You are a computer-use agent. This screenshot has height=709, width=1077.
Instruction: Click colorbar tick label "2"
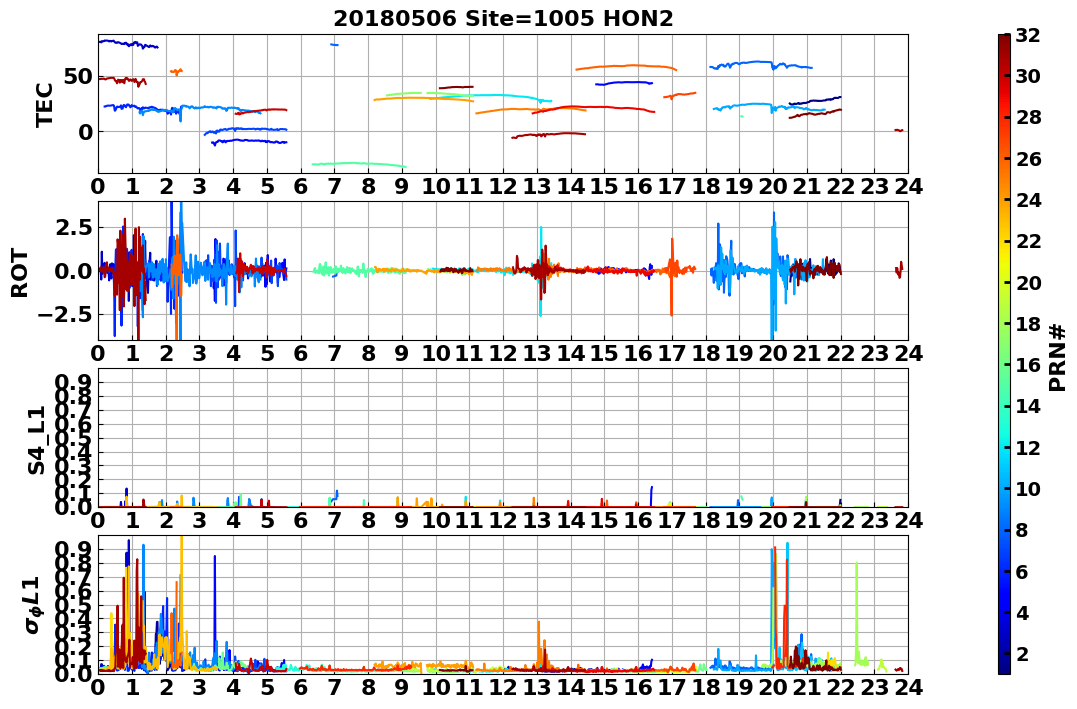1022,653
